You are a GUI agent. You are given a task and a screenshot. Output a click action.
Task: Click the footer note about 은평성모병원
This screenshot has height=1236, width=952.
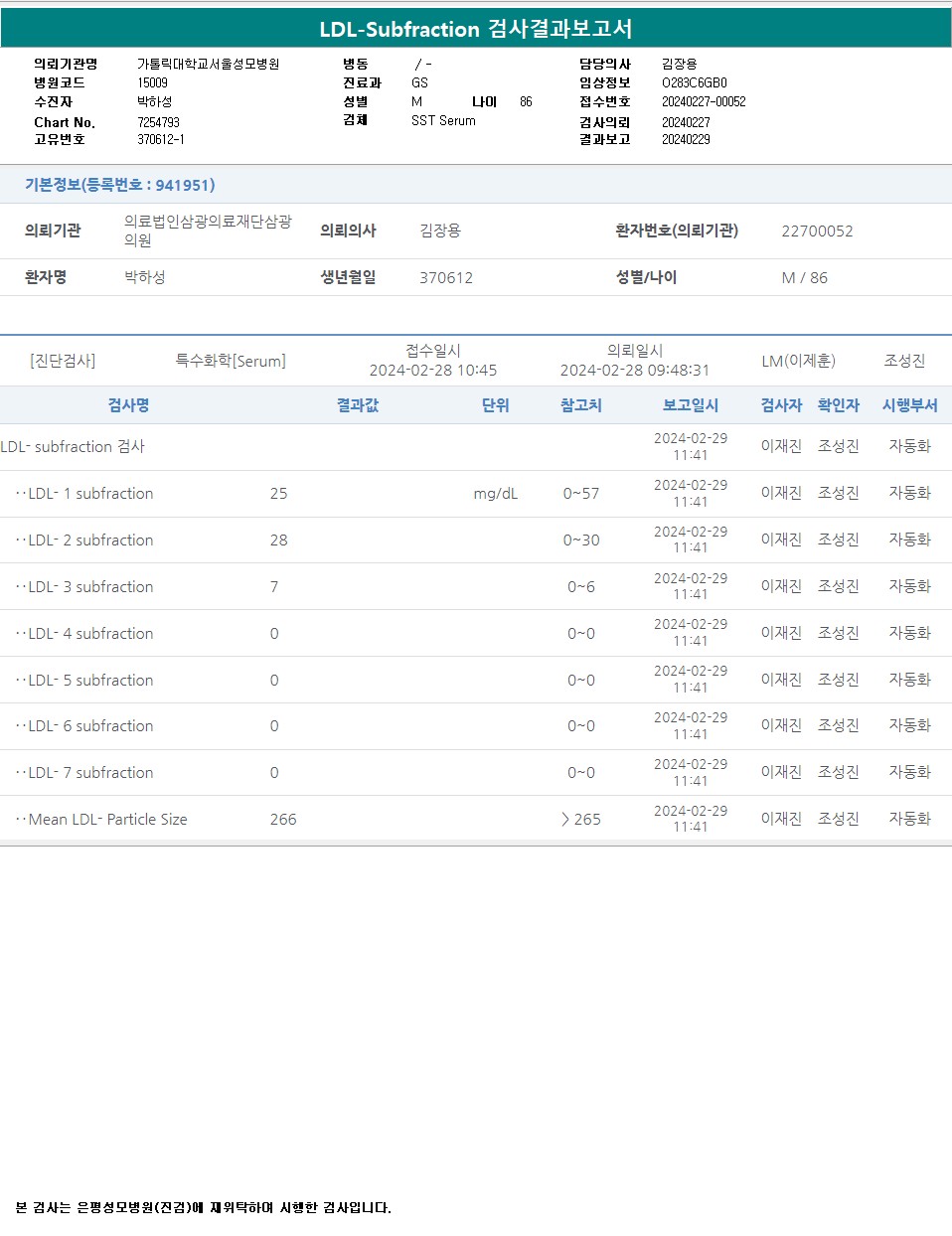coord(204,1208)
